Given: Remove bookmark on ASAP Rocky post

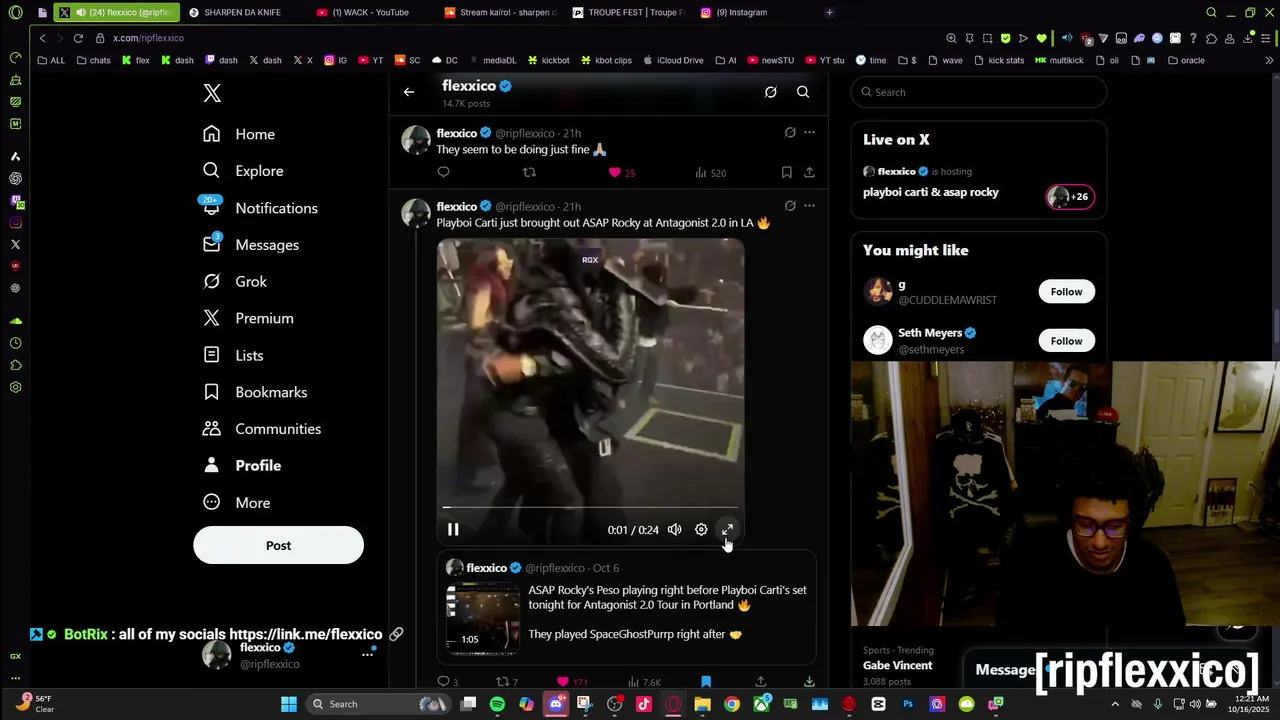Looking at the screenshot, I should 706,682.
